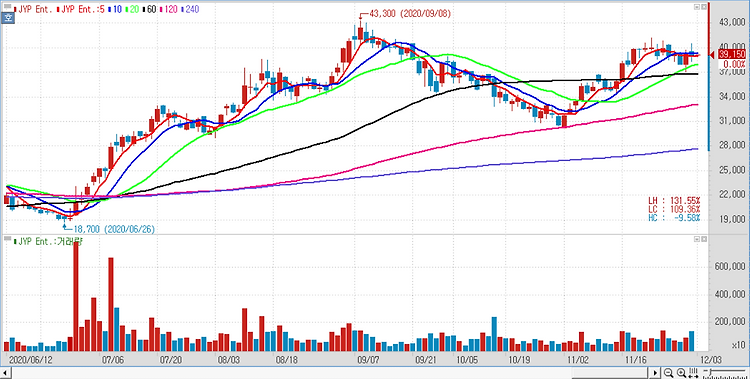Select the JYP Ent. price series legend
Viewport: 750px width, 379px height.
33,9
